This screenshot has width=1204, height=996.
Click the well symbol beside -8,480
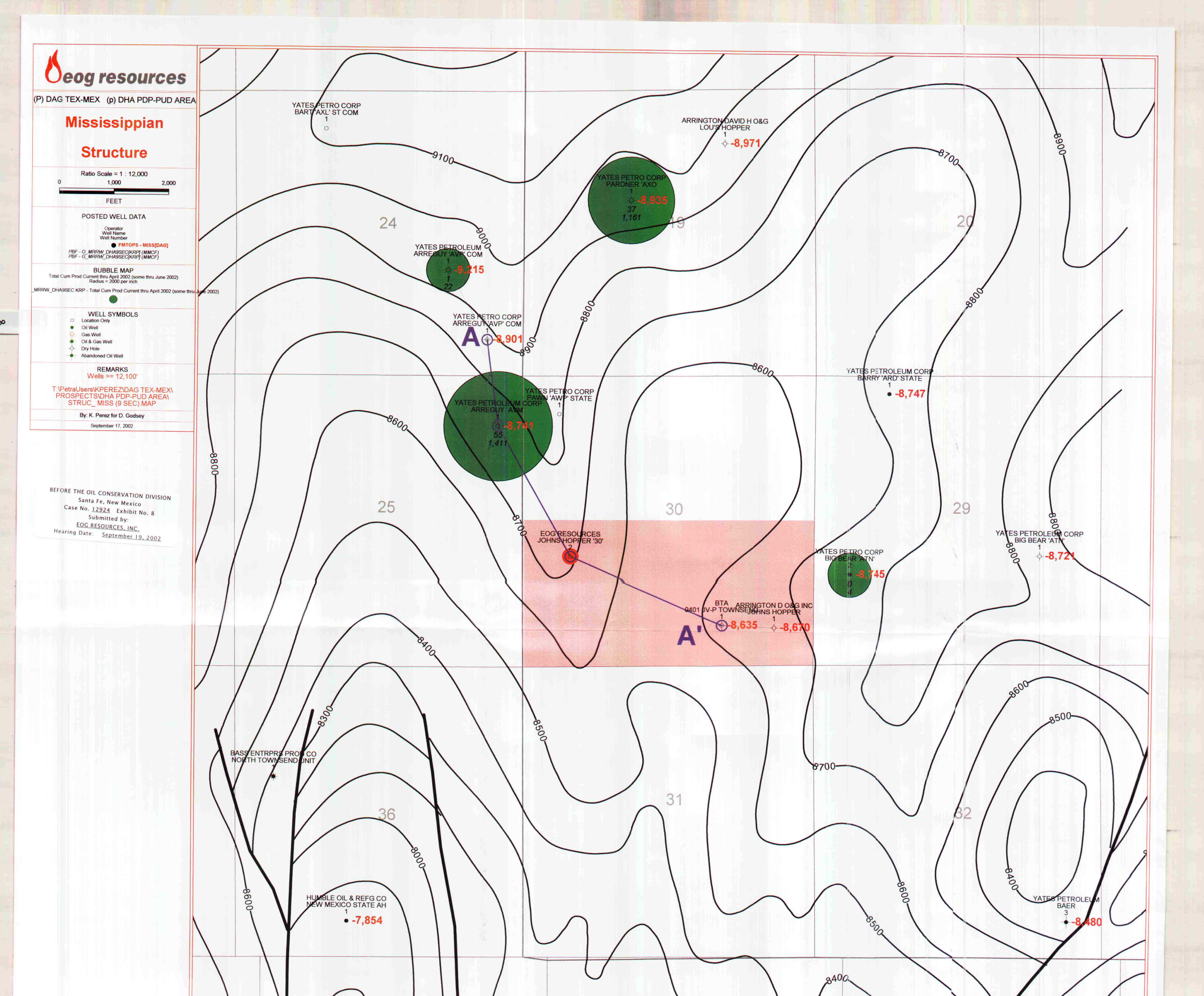(1066, 923)
